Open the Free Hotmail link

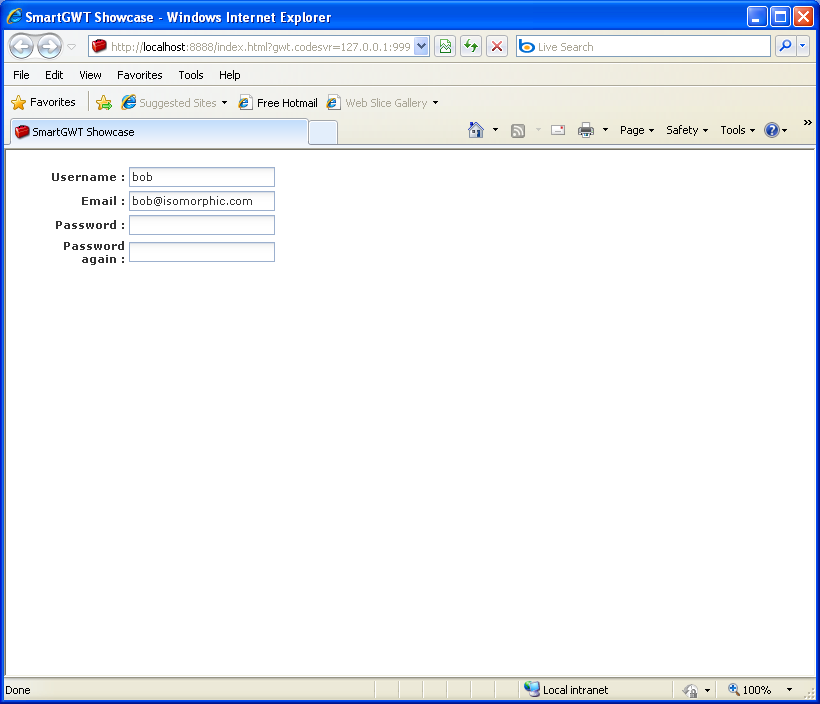tap(278, 103)
